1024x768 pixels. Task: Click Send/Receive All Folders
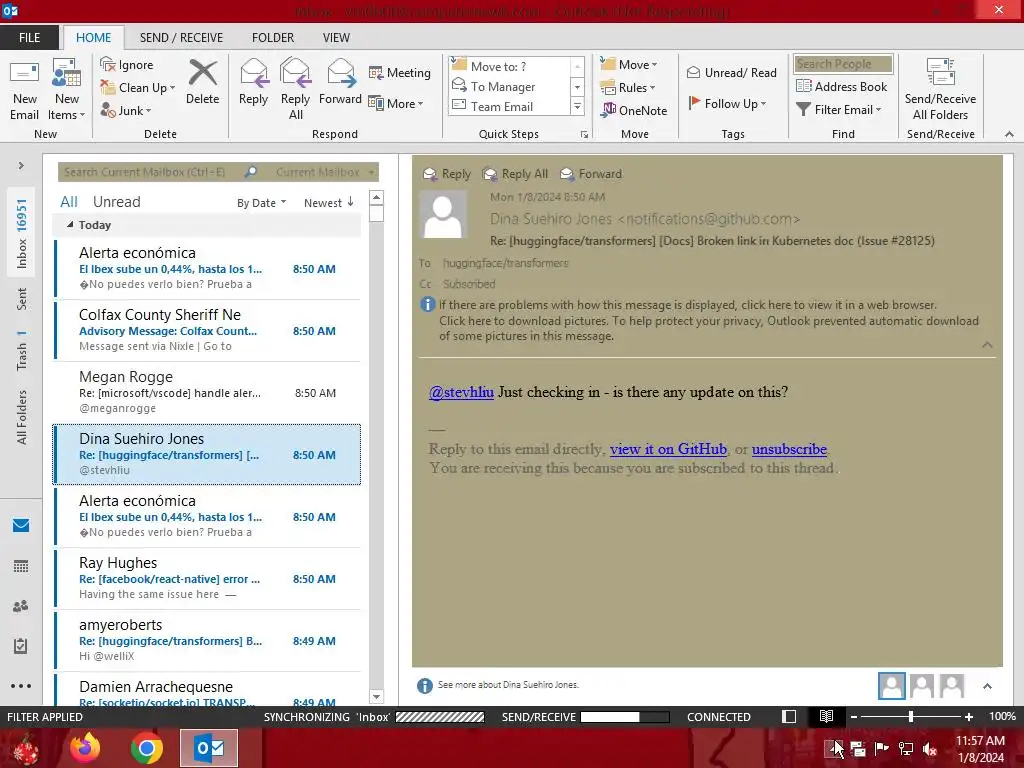click(x=940, y=91)
